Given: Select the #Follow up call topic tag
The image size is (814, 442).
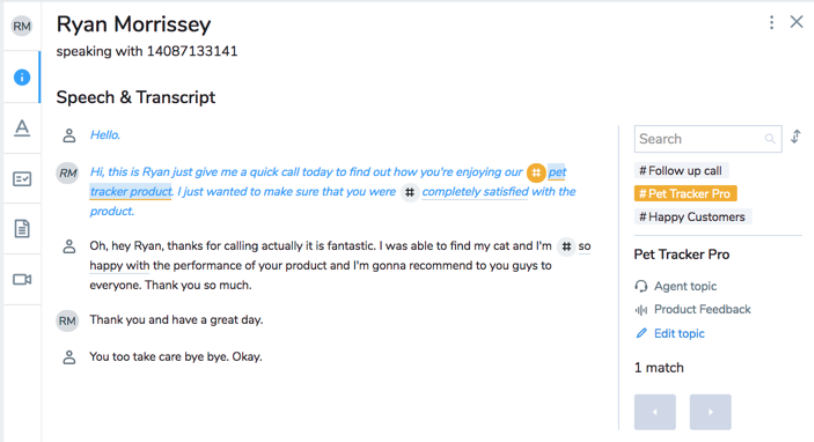Looking at the screenshot, I should coord(681,171).
